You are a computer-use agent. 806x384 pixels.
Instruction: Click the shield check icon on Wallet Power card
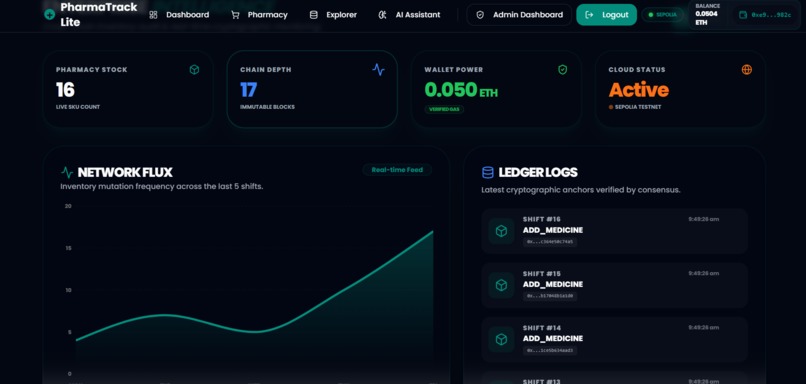(x=563, y=69)
